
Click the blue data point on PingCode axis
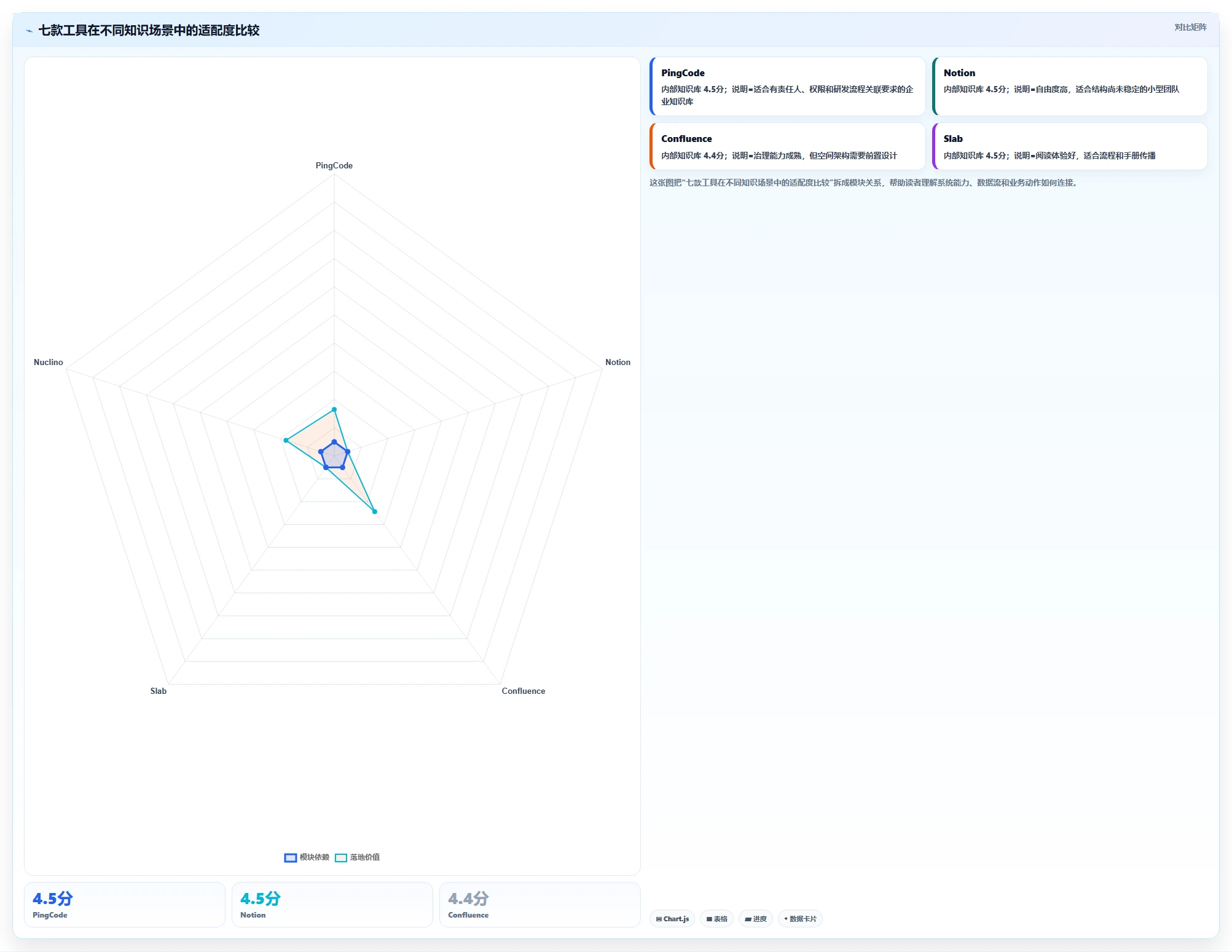click(x=334, y=442)
